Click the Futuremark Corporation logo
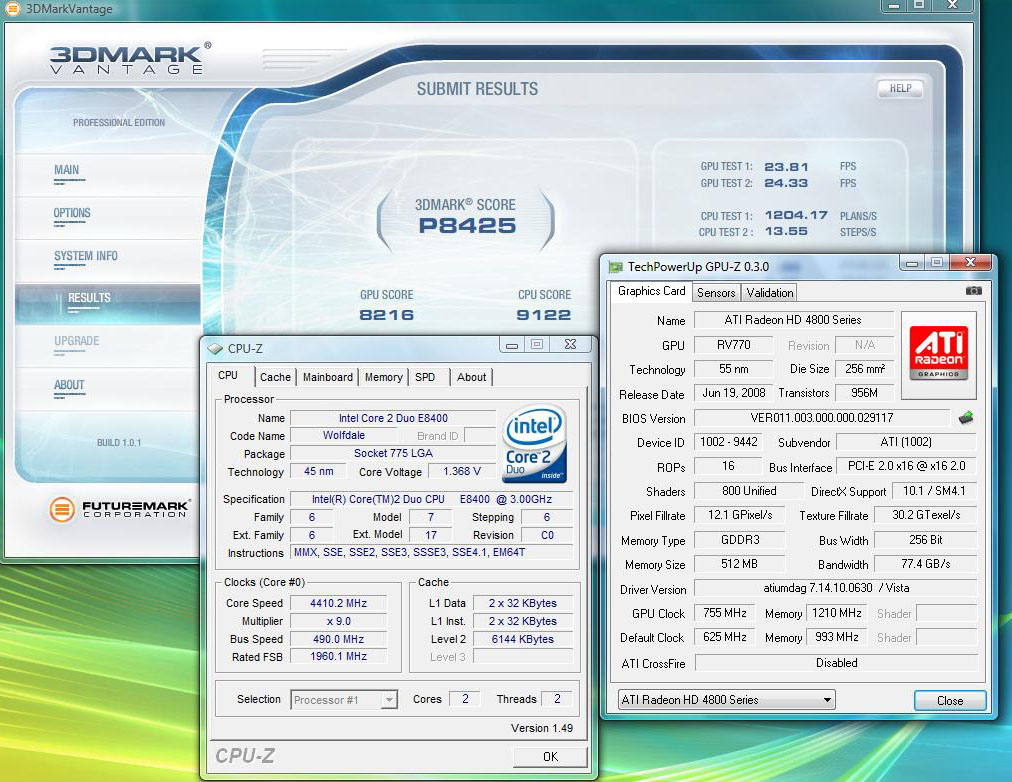Screen dimensions: 1012x782 pyautogui.click(x=119, y=509)
